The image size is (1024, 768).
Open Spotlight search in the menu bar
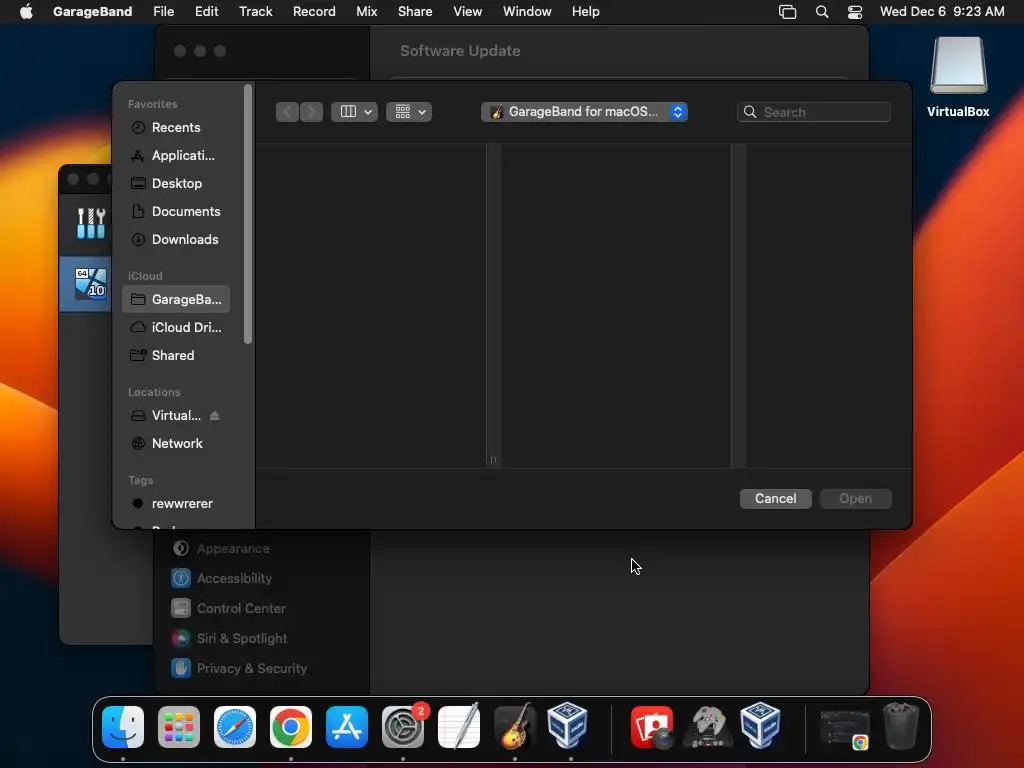(822, 12)
